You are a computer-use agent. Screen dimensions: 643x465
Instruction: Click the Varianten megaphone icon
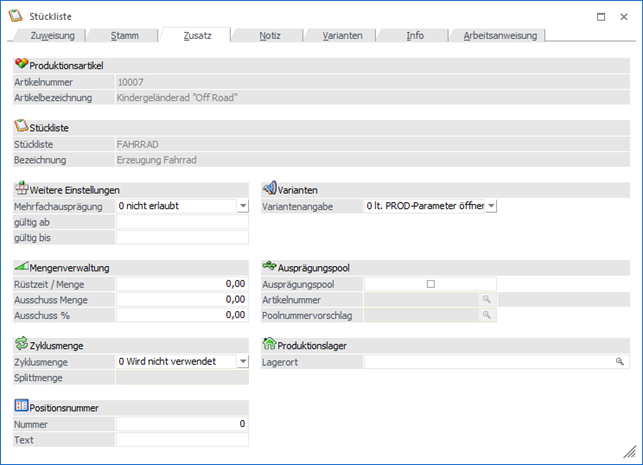click(269, 189)
